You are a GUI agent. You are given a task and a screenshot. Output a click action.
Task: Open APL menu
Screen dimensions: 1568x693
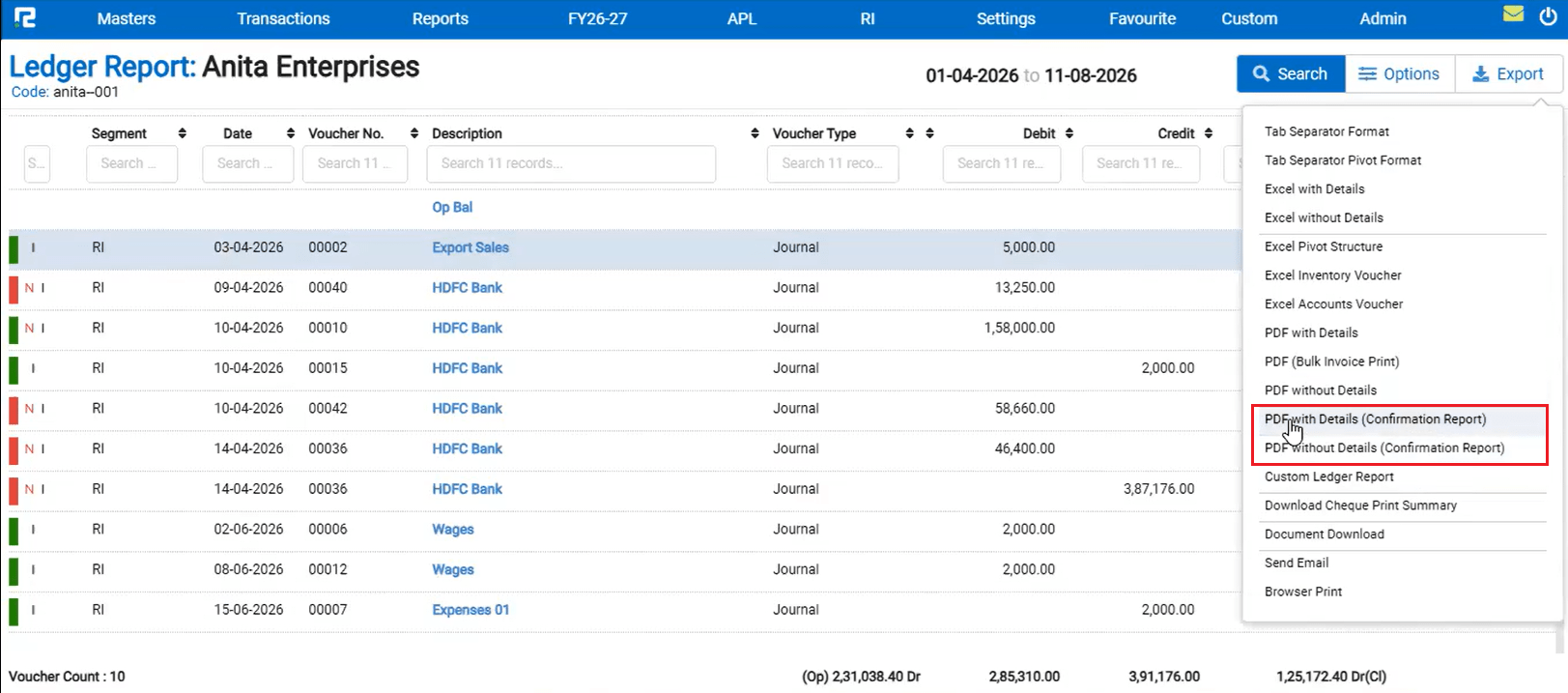(x=742, y=18)
